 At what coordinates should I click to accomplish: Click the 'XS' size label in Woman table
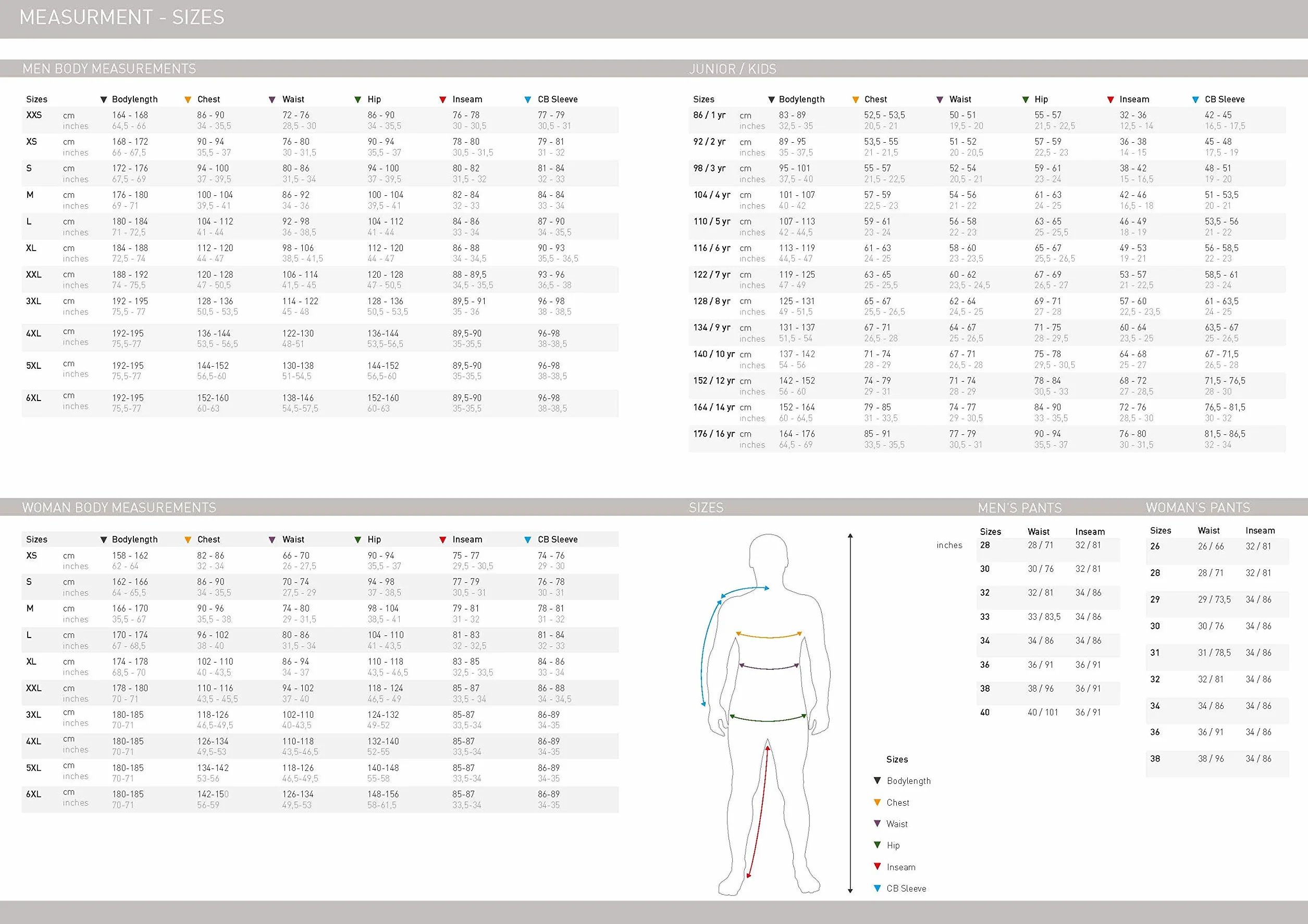pos(31,556)
